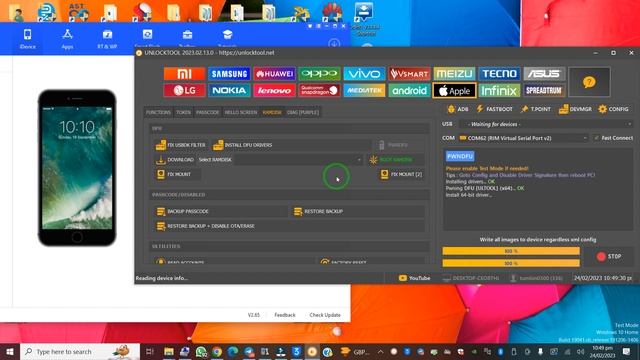Image resolution: width=640 pixels, height=360 pixels.
Task: Open the Windows Start menu
Action: pos(10,351)
